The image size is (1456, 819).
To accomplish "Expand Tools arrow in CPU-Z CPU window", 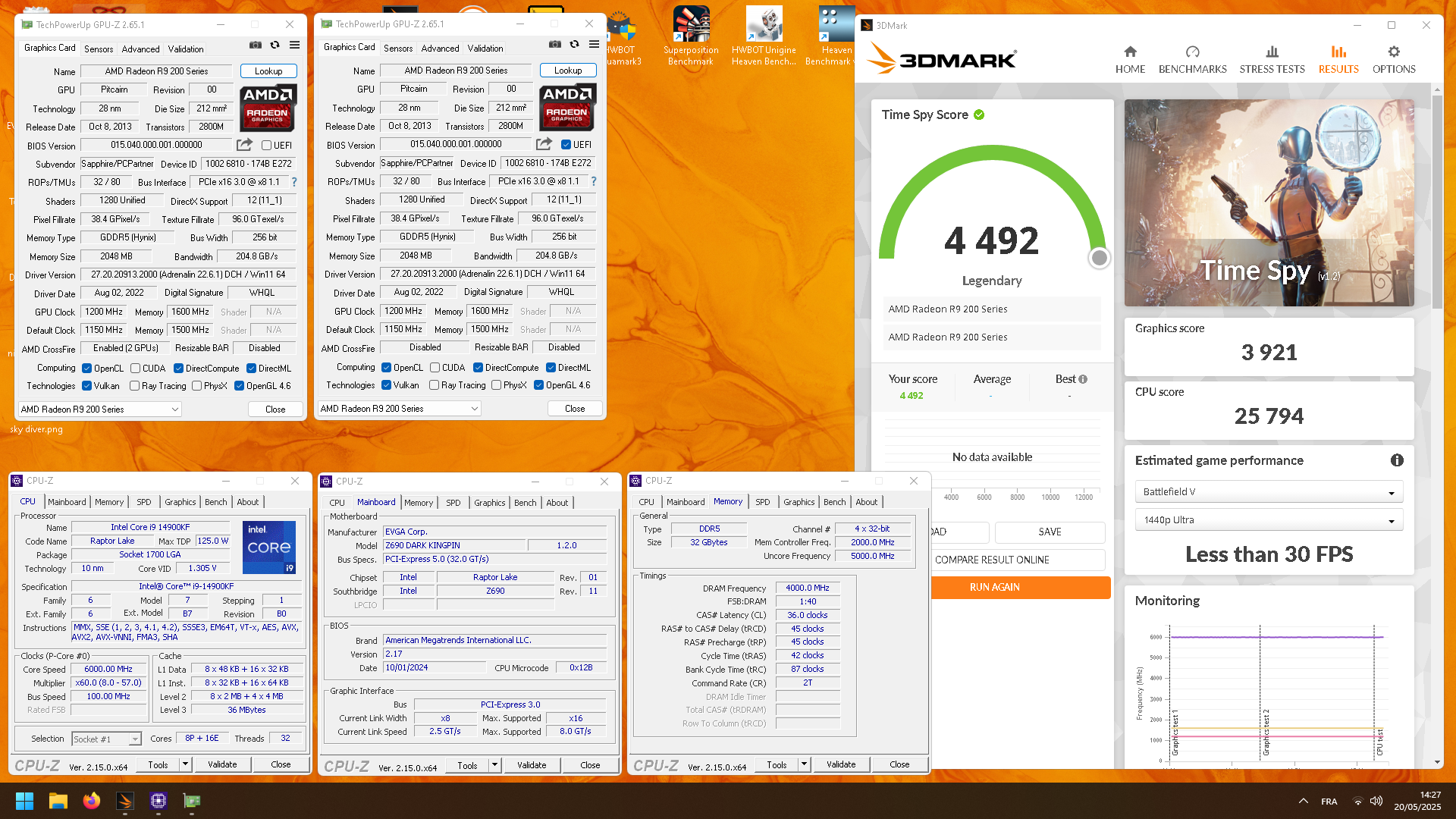I will (184, 764).
